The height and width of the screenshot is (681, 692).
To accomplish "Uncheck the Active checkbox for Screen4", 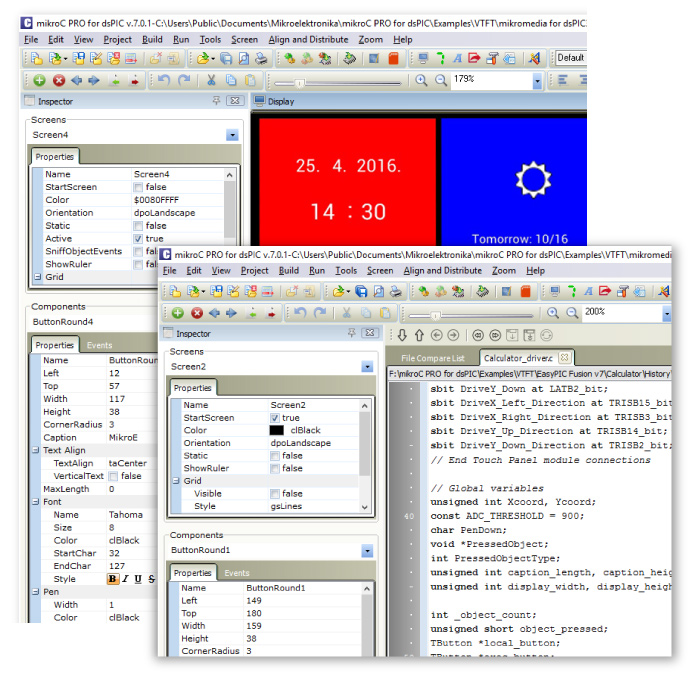I will pyautogui.click(x=138, y=239).
